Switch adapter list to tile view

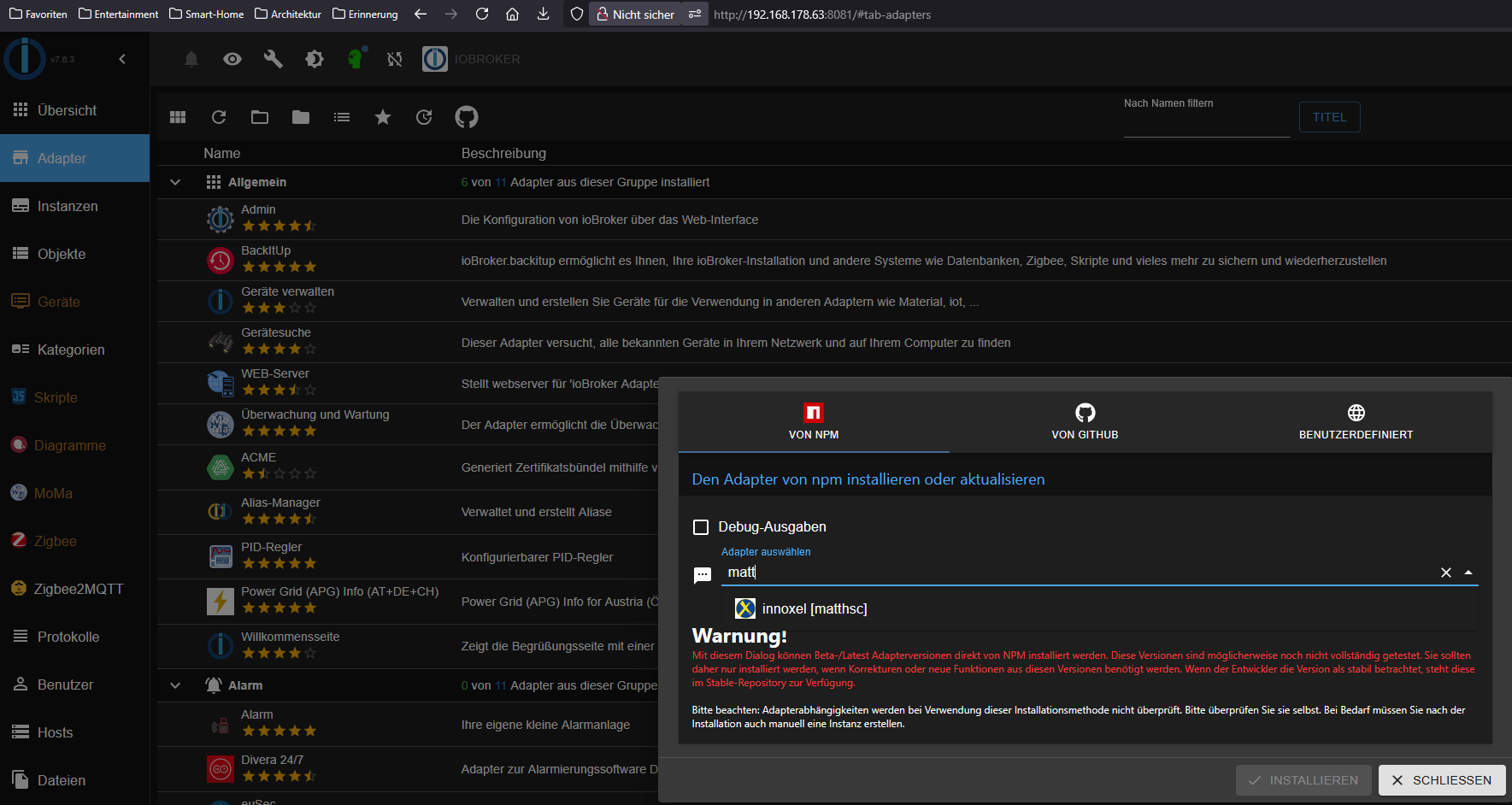(178, 117)
